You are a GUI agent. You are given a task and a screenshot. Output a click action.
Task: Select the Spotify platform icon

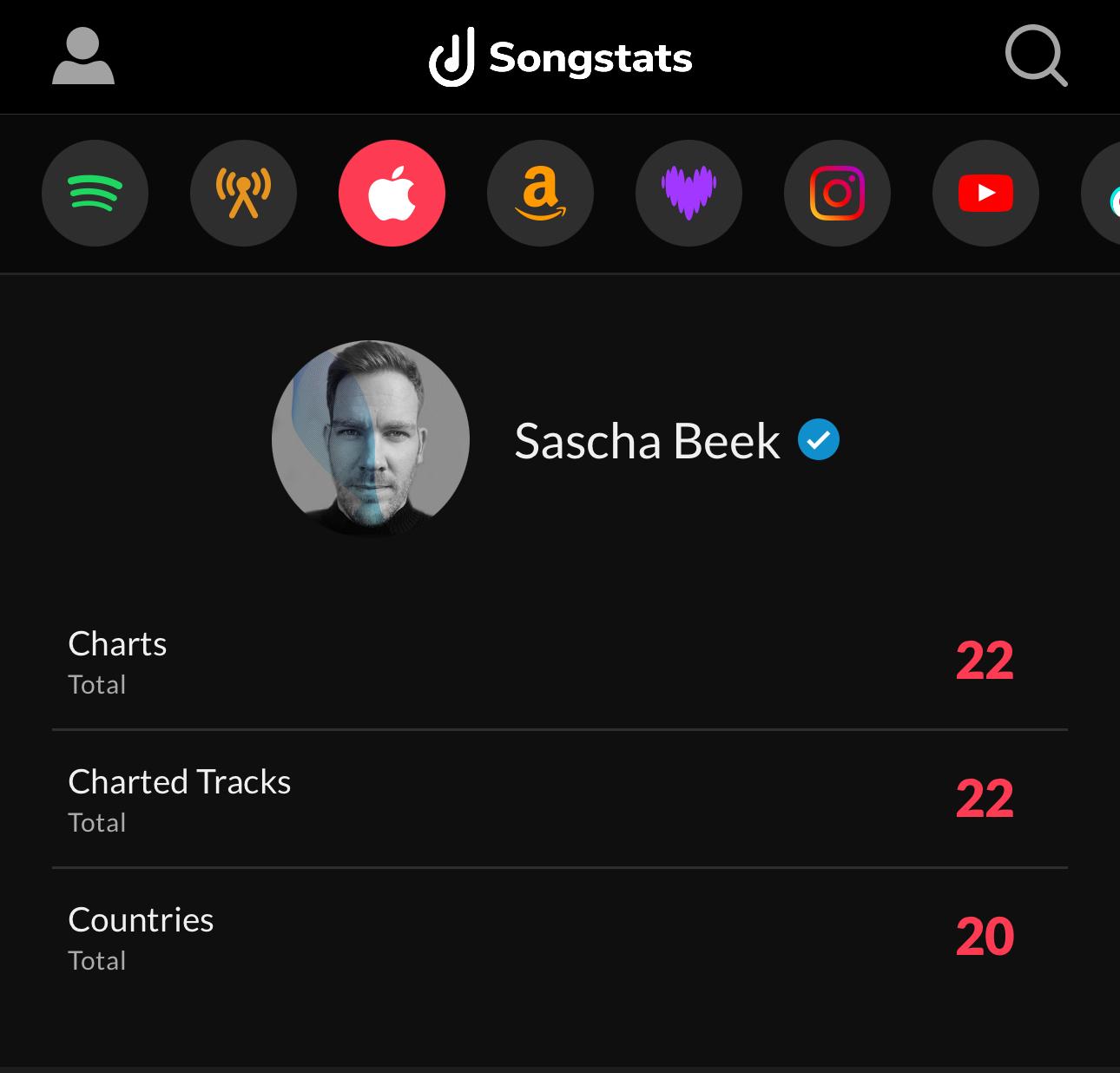pos(96,194)
